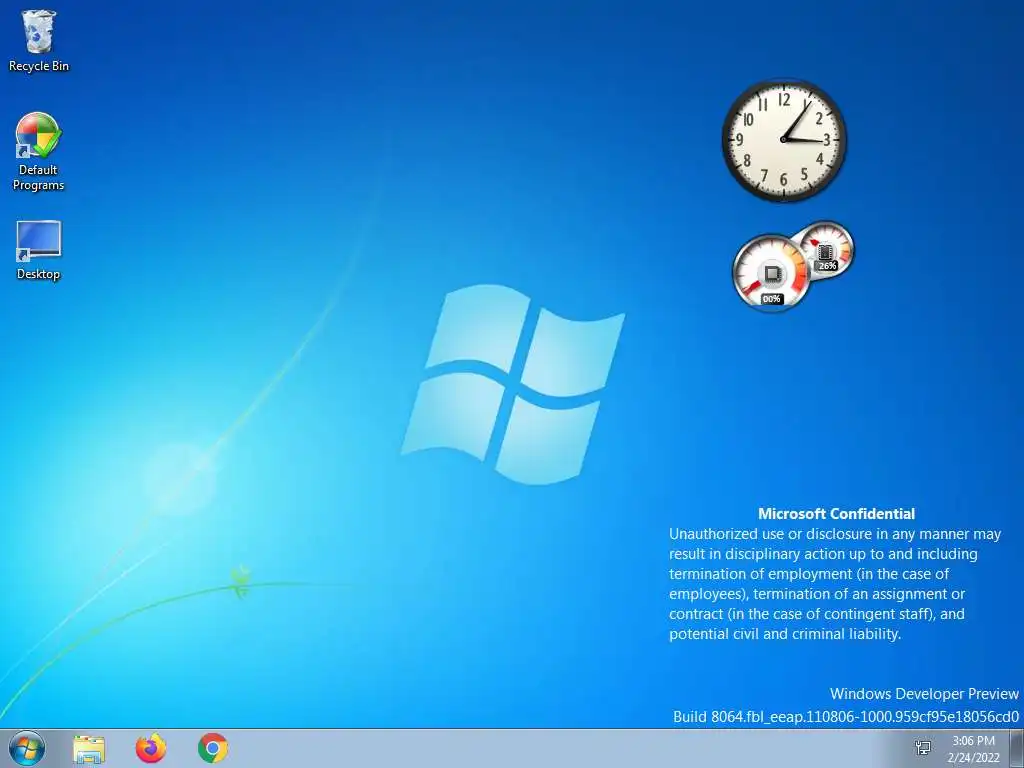Launch File Explorer from the taskbar
This screenshot has width=1024, height=768.
point(89,748)
